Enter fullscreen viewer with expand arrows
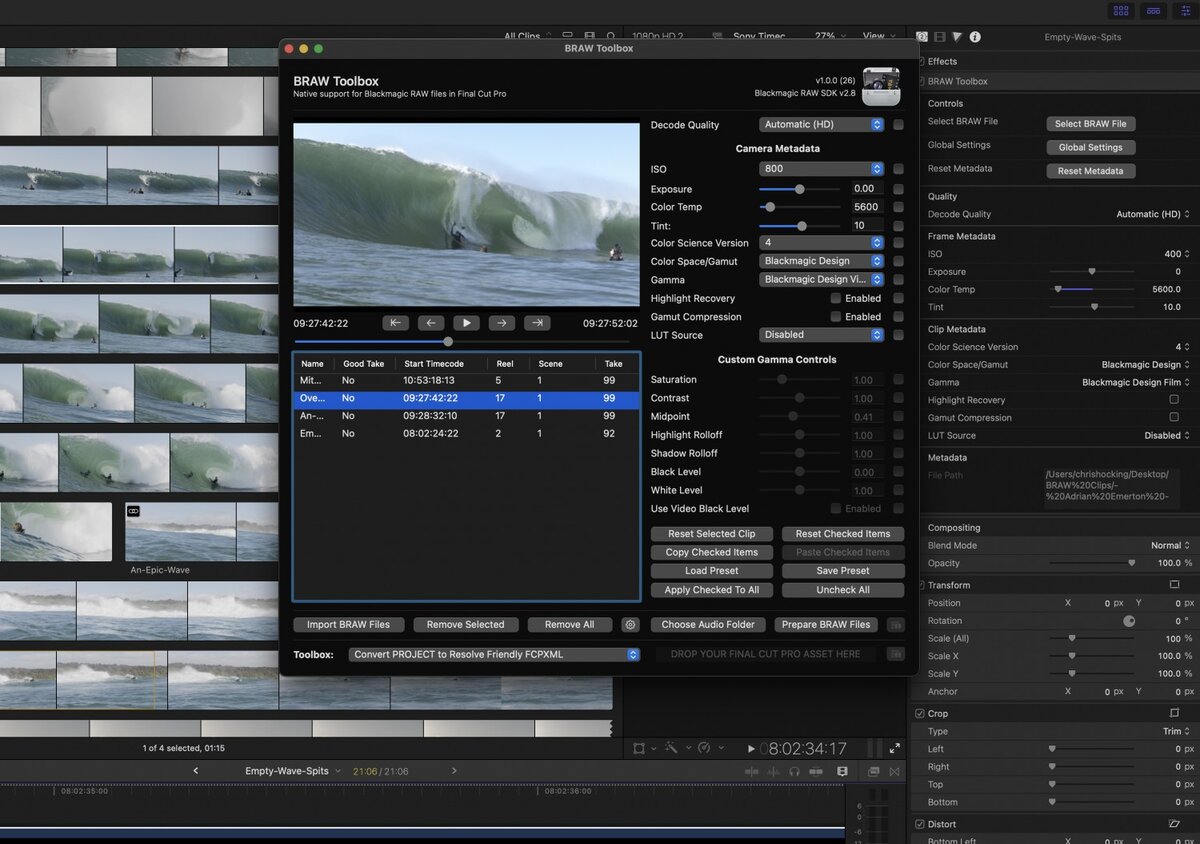Viewport: 1200px width, 844px height. coord(894,748)
